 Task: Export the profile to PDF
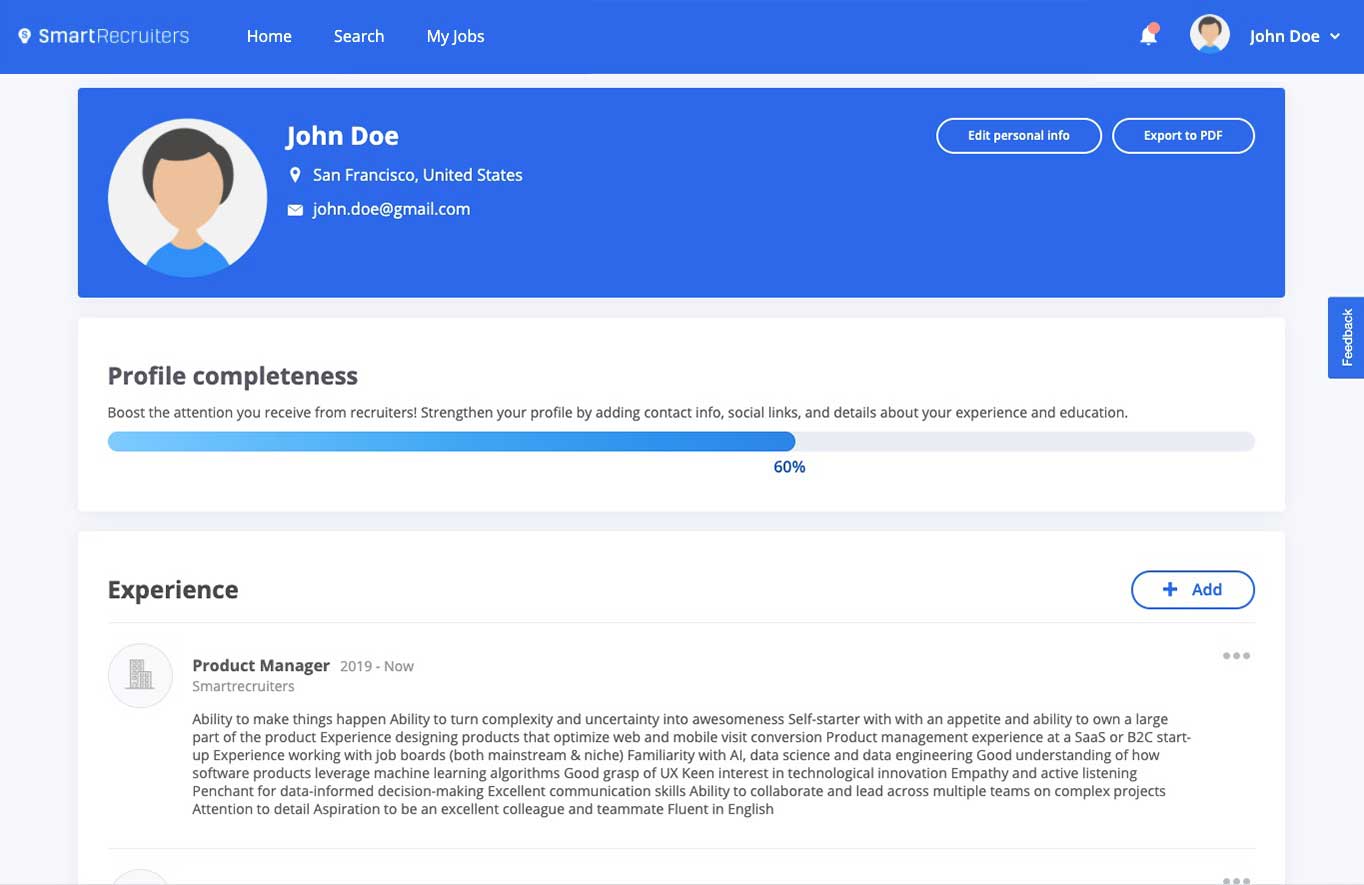coord(1183,136)
